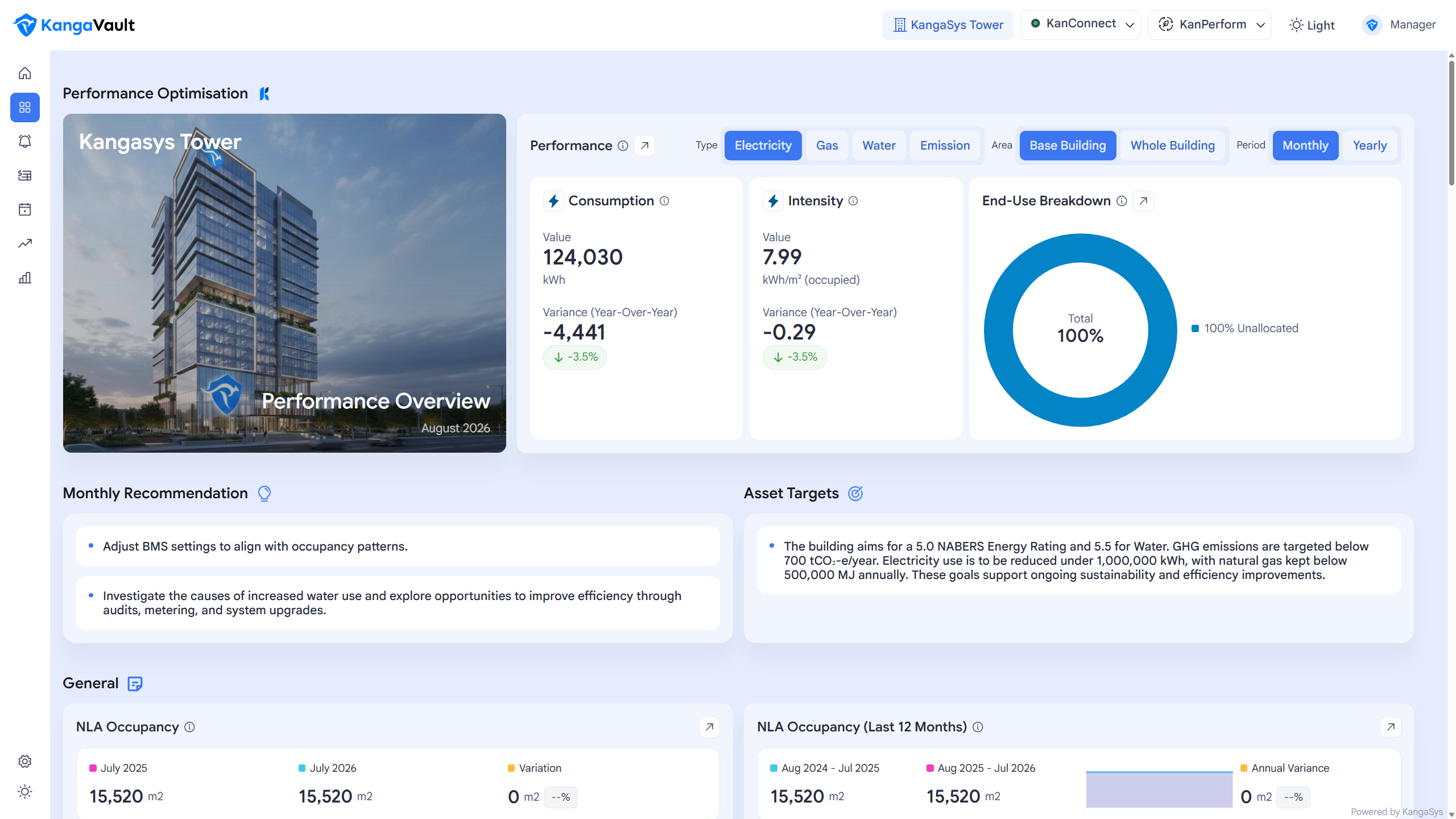Switch period to Yearly
Screen dimensions: 1456x819
coord(1370,146)
